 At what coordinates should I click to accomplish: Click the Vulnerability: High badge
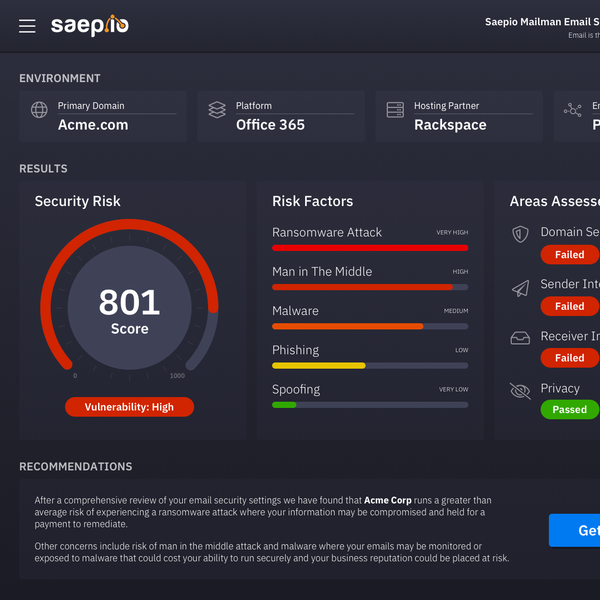click(x=129, y=407)
